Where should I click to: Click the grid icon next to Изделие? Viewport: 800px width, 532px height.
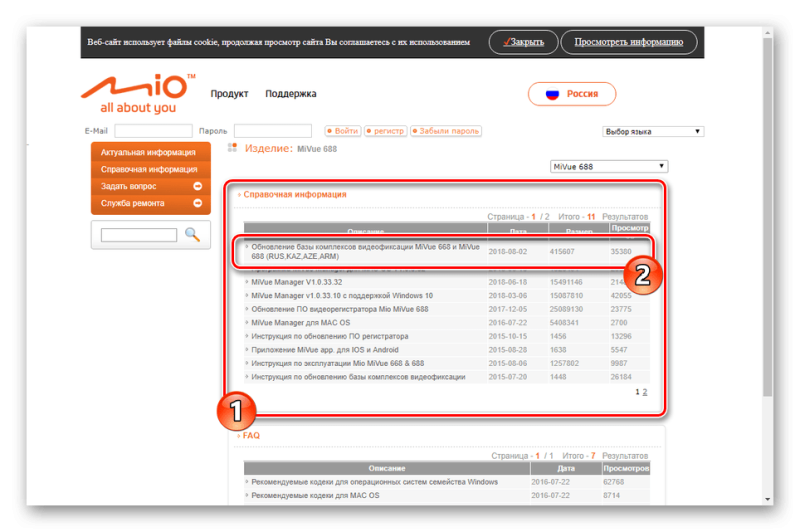[x=232, y=148]
